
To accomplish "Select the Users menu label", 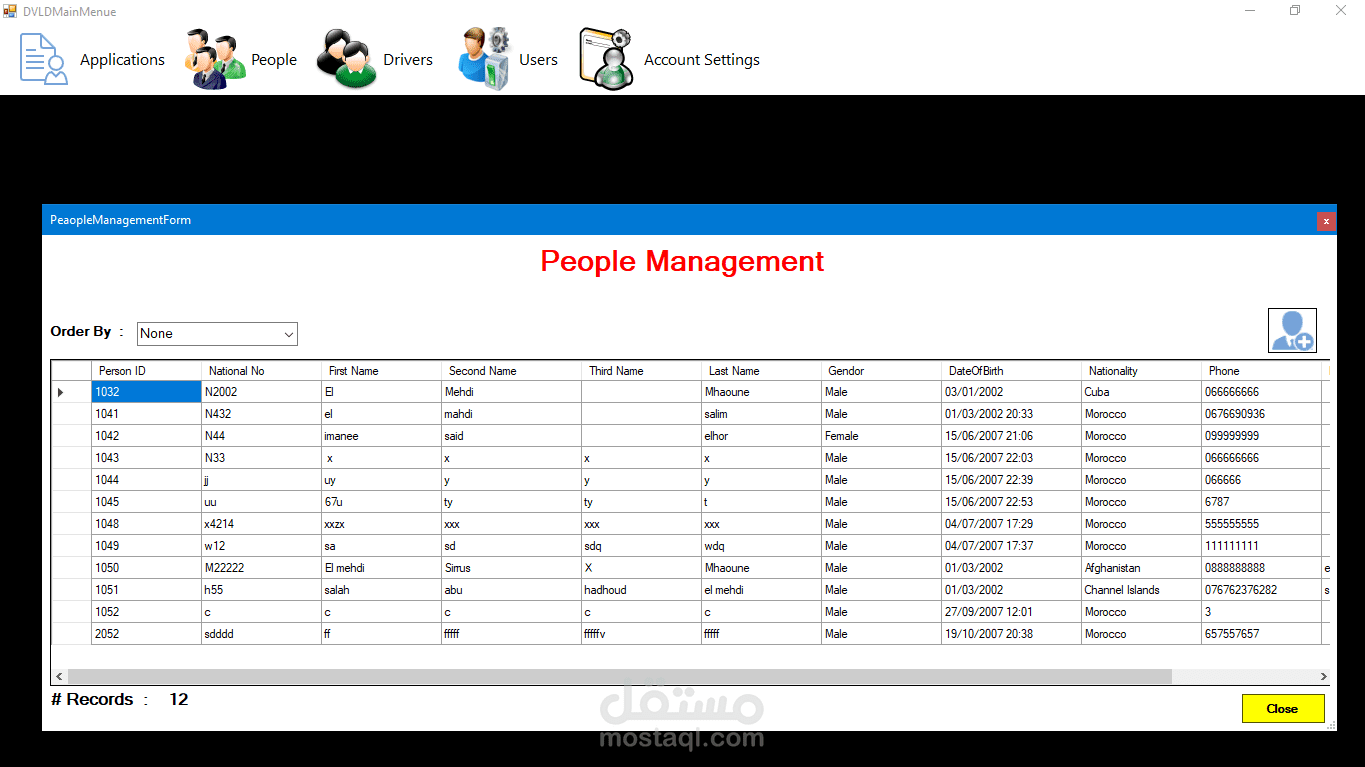I will coord(538,60).
